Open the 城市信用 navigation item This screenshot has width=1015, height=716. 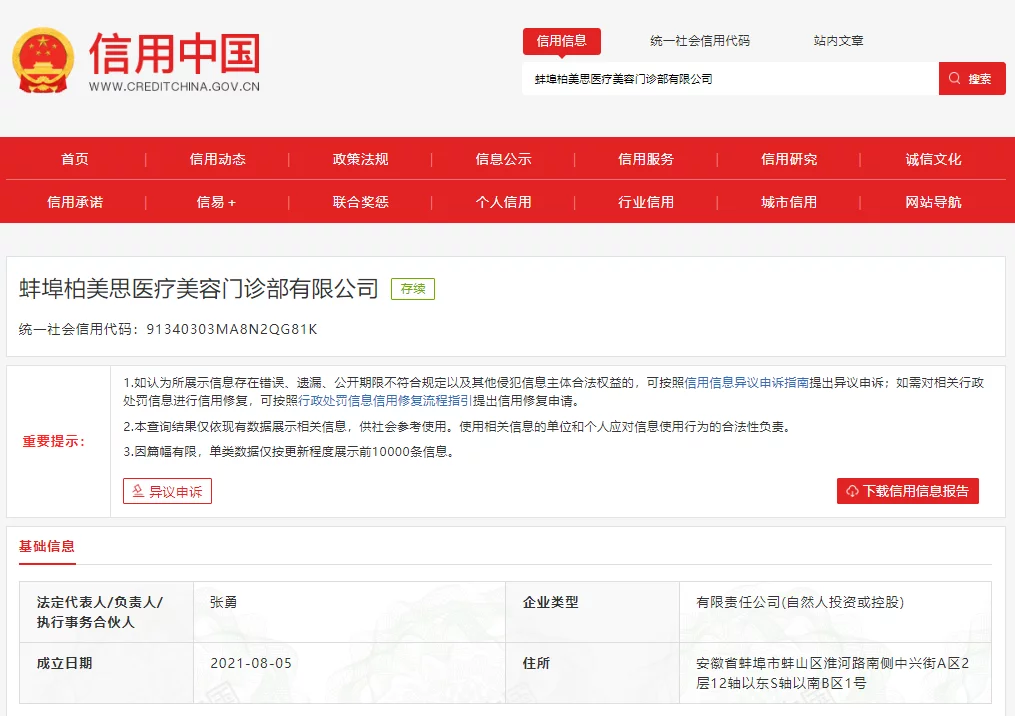tap(789, 202)
